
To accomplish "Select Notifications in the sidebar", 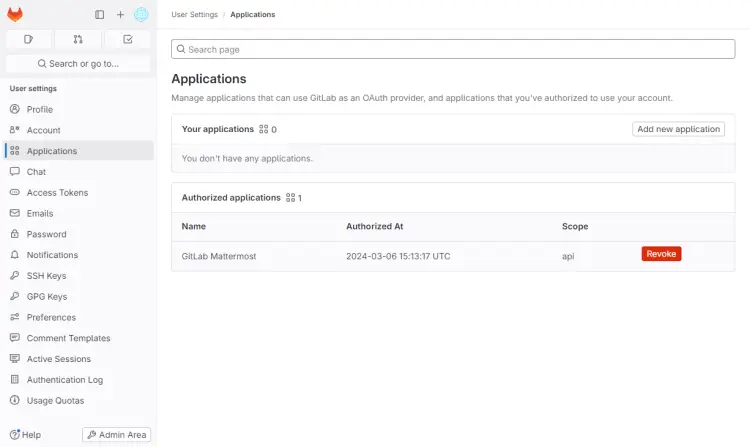I will [x=52, y=255].
